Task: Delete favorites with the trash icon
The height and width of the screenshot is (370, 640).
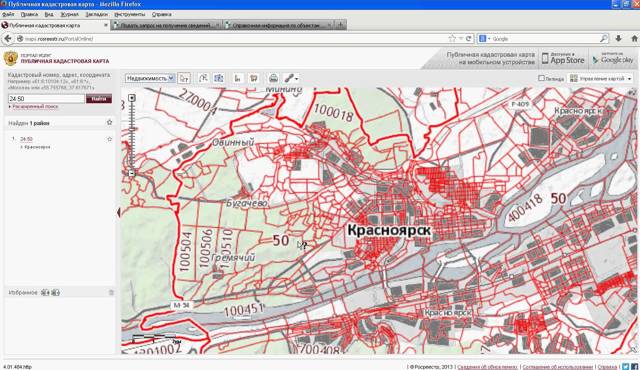Action: click(111, 292)
